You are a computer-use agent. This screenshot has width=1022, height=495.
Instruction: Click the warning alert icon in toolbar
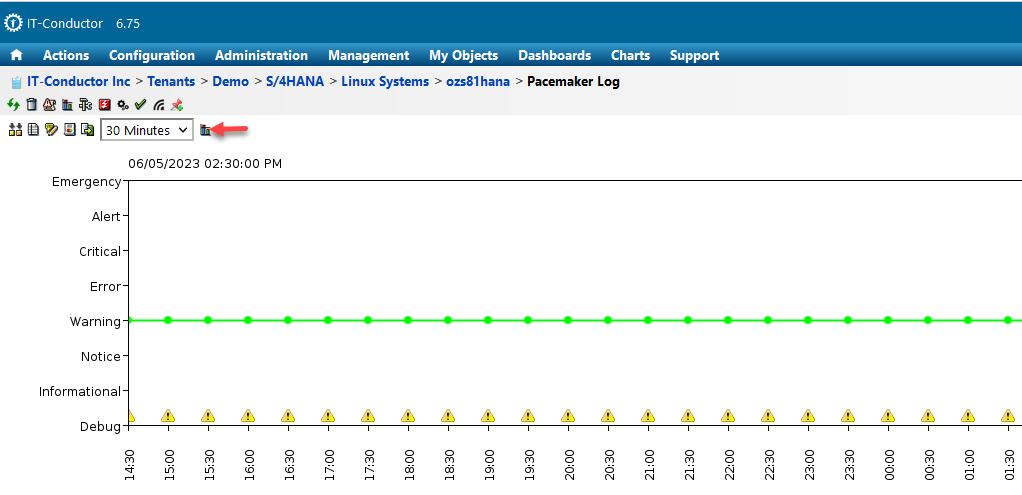click(49, 105)
